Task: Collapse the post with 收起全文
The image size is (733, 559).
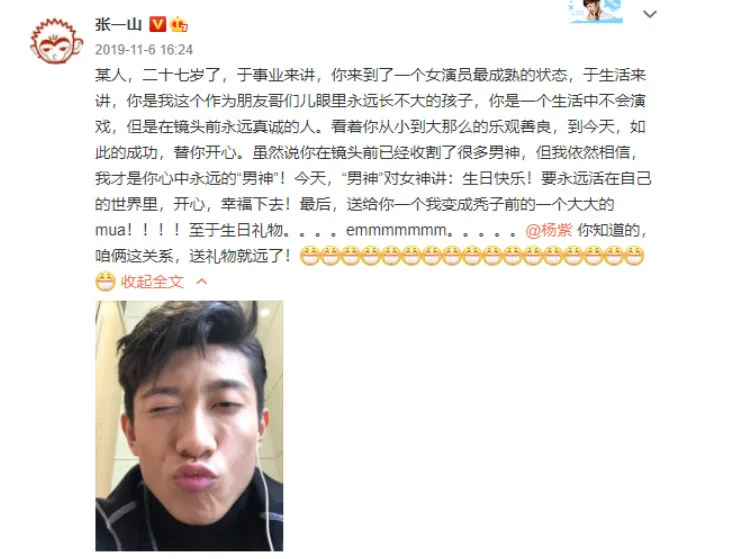Action: (152, 281)
